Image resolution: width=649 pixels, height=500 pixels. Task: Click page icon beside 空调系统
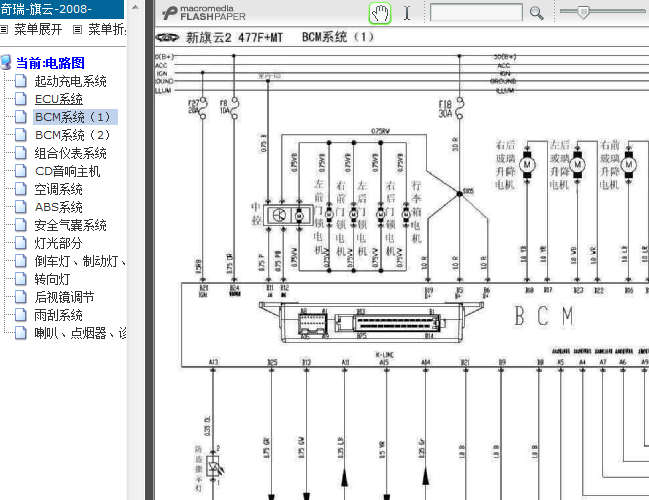click(21, 189)
